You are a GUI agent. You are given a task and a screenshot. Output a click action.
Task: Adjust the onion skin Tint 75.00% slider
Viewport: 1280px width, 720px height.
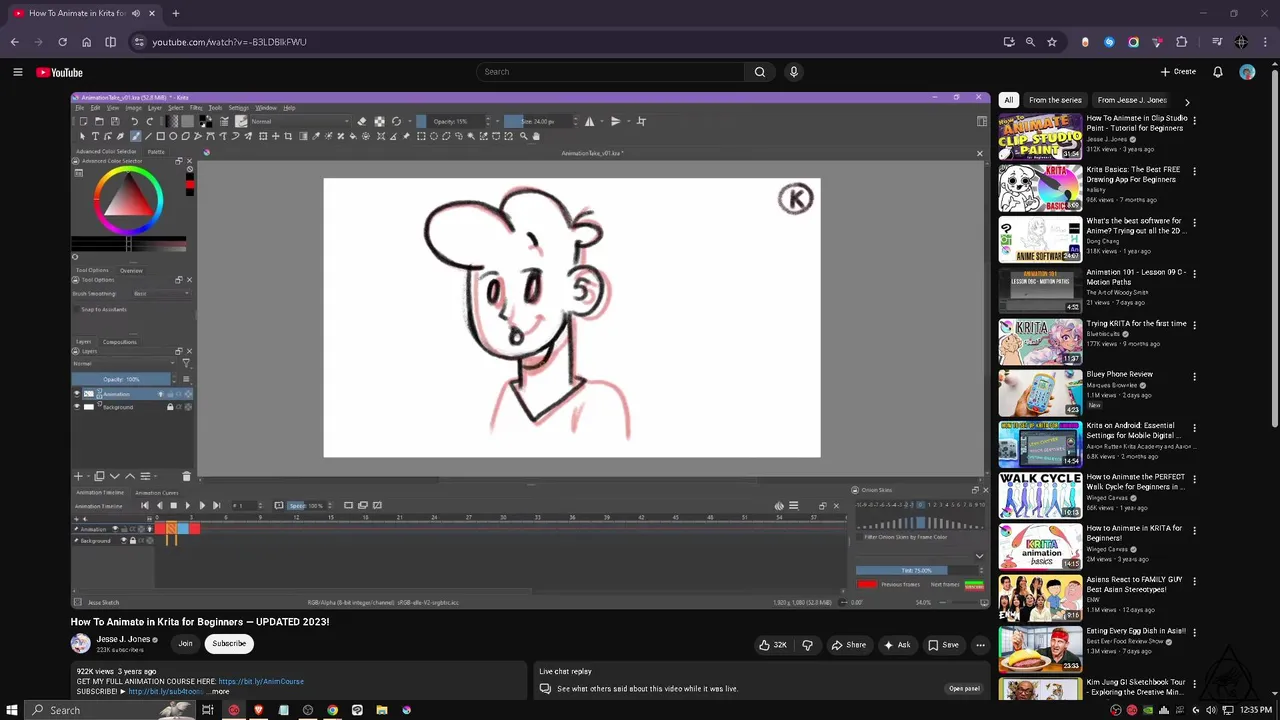click(x=917, y=571)
